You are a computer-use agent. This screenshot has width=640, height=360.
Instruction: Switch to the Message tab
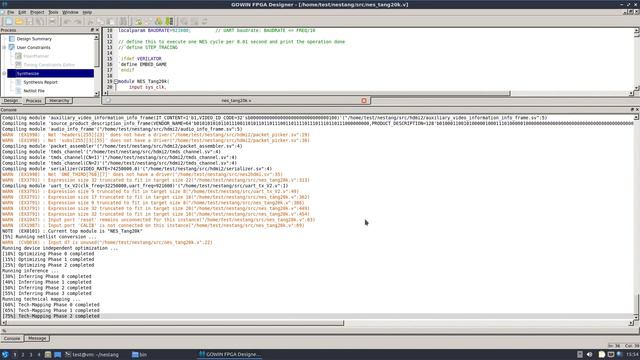[37, 338]
